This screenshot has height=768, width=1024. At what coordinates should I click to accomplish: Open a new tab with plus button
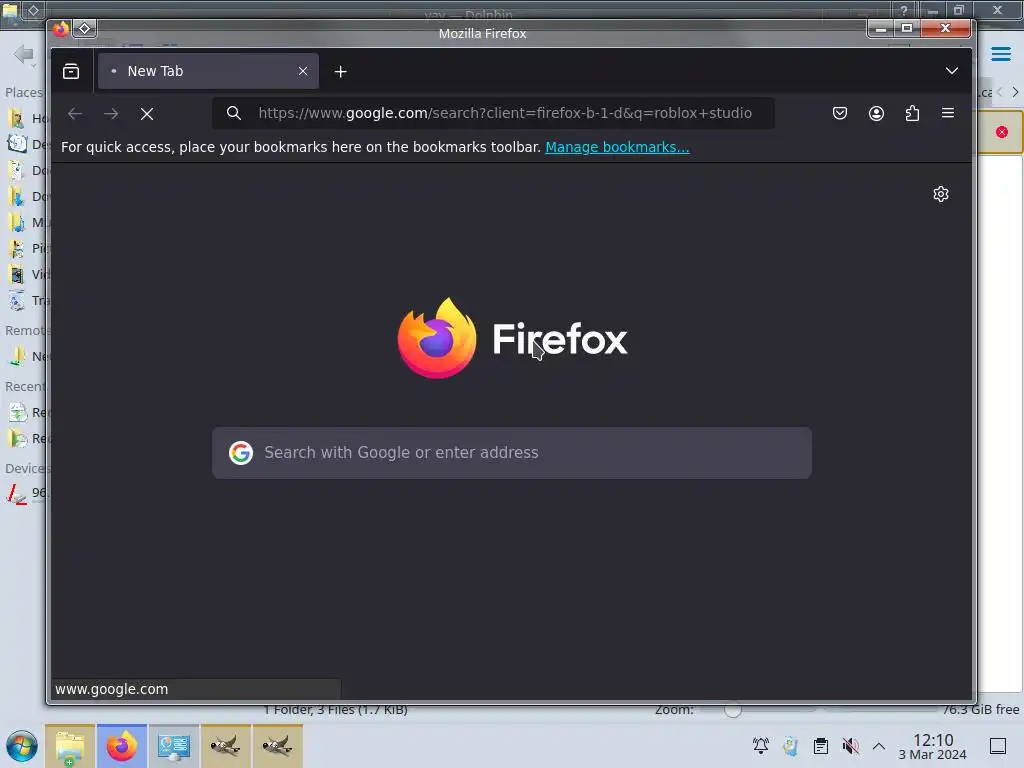tap(340, 72)
